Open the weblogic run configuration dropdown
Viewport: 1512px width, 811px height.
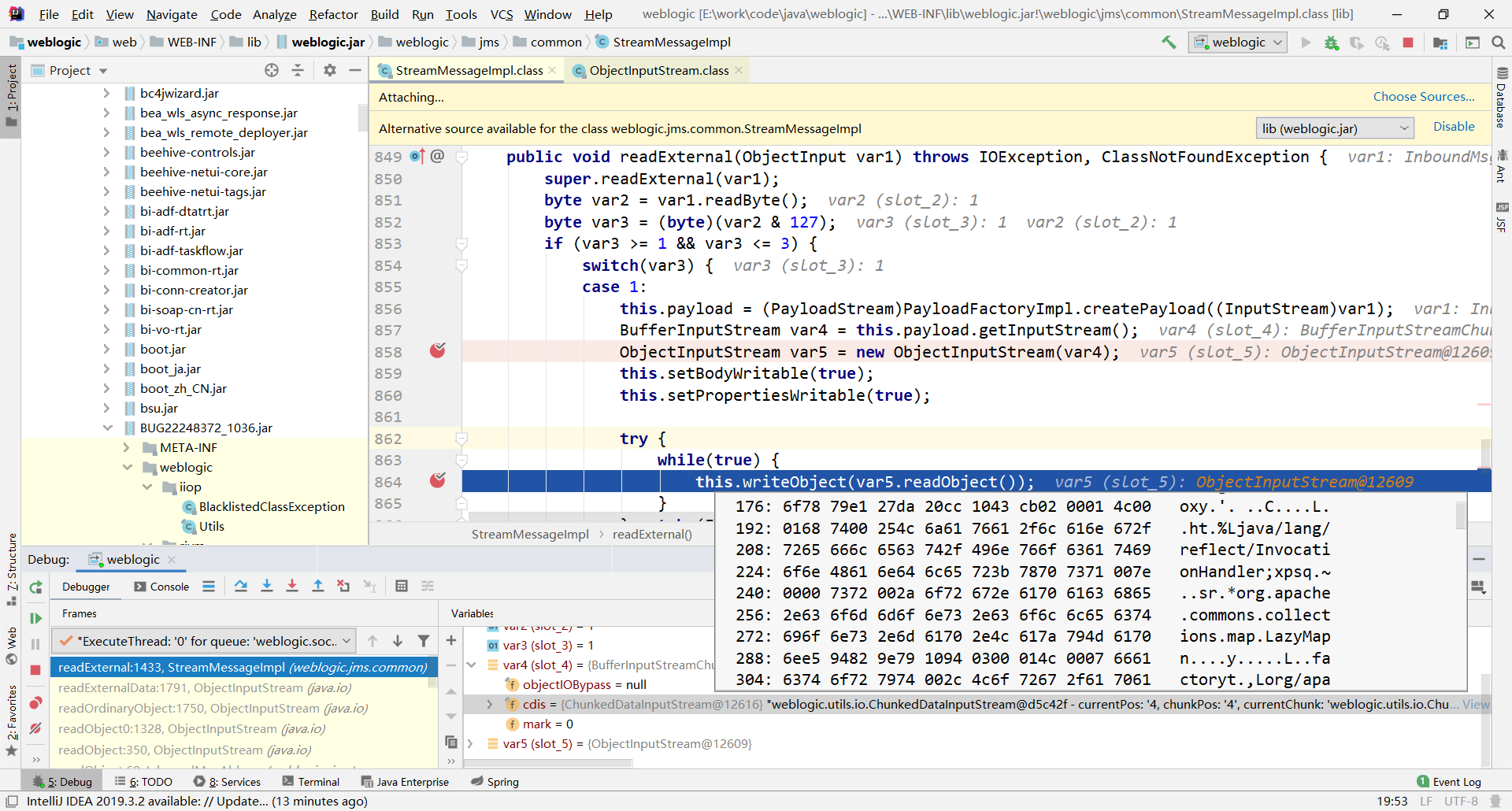click(1238, 43)
